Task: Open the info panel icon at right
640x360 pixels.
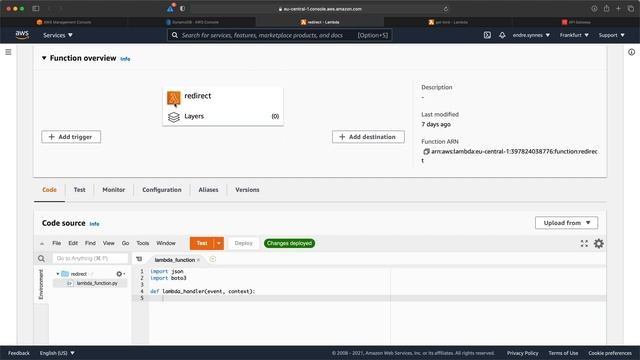Action: pyautogui.click(x=631, y=52)
